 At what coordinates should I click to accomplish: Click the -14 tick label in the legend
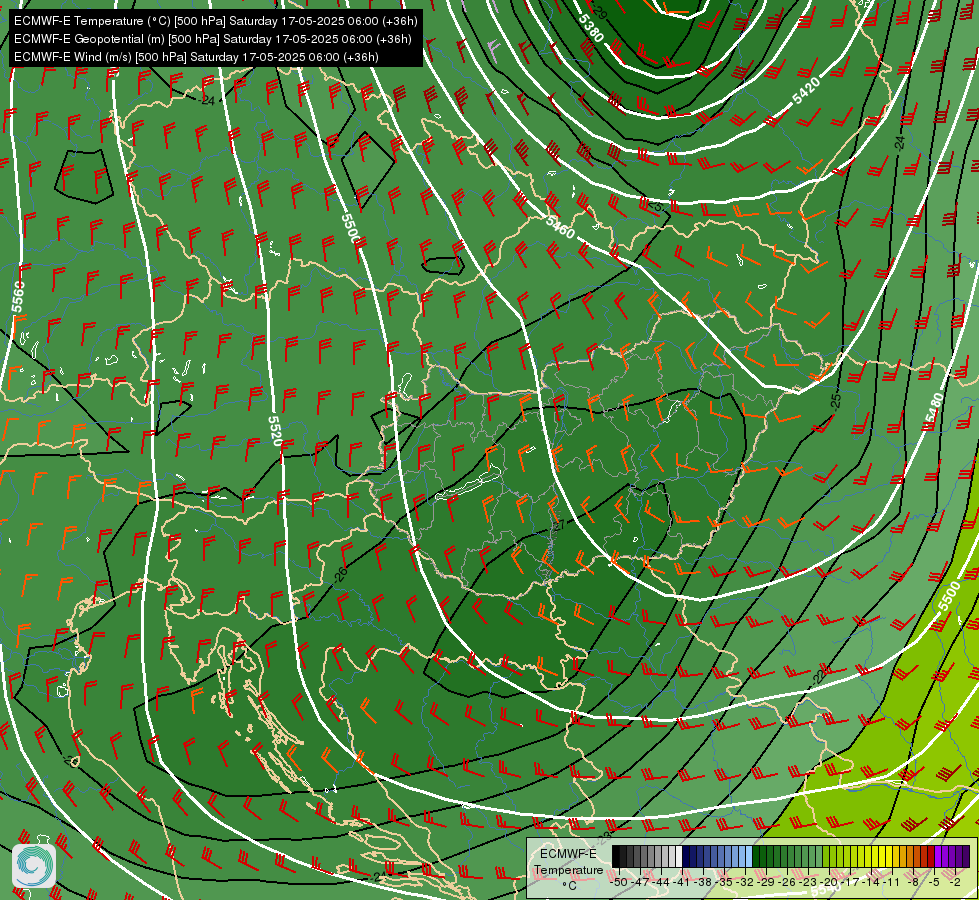click(x=871, y=882)
